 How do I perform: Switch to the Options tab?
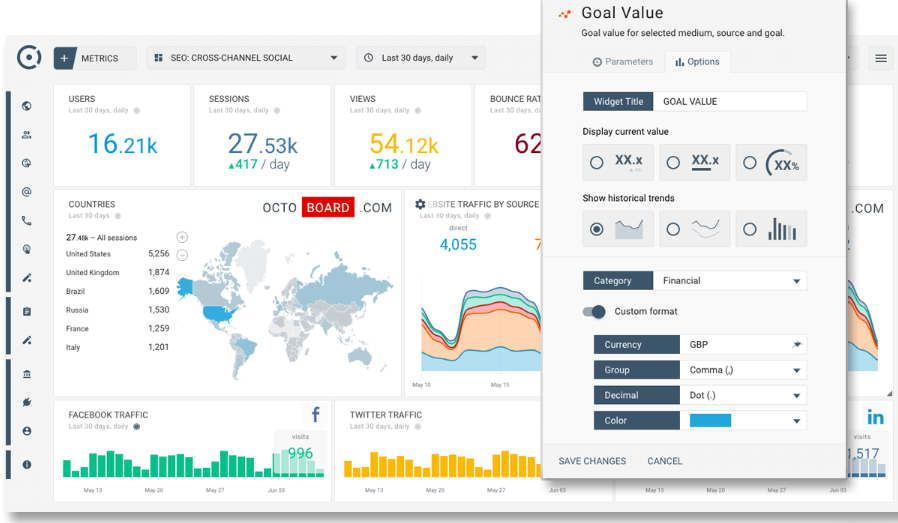coord(697,62)
